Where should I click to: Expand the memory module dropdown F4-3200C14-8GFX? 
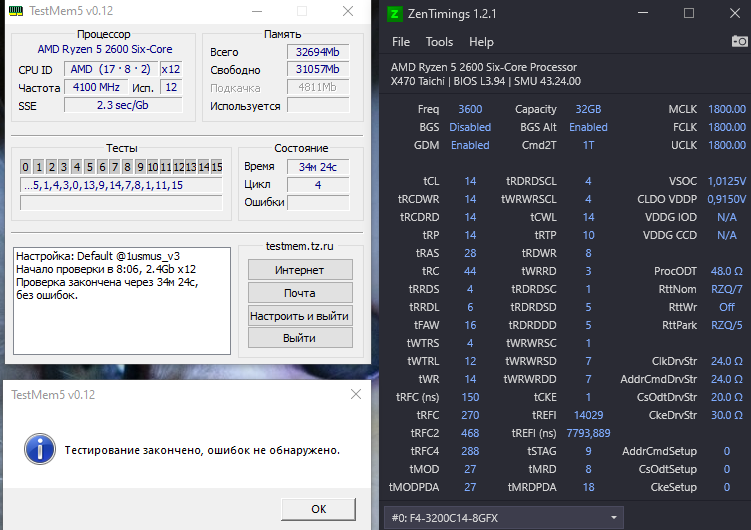[x=504, y=518]
